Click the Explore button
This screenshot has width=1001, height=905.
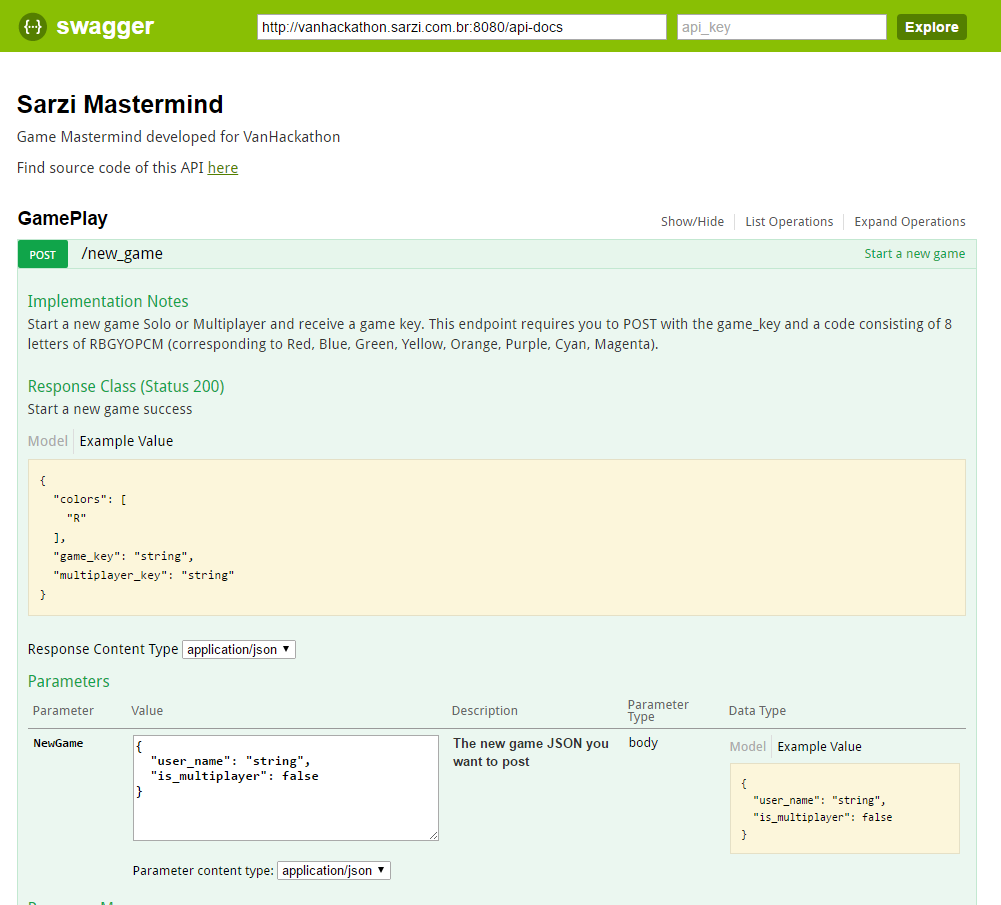[931, 27]
